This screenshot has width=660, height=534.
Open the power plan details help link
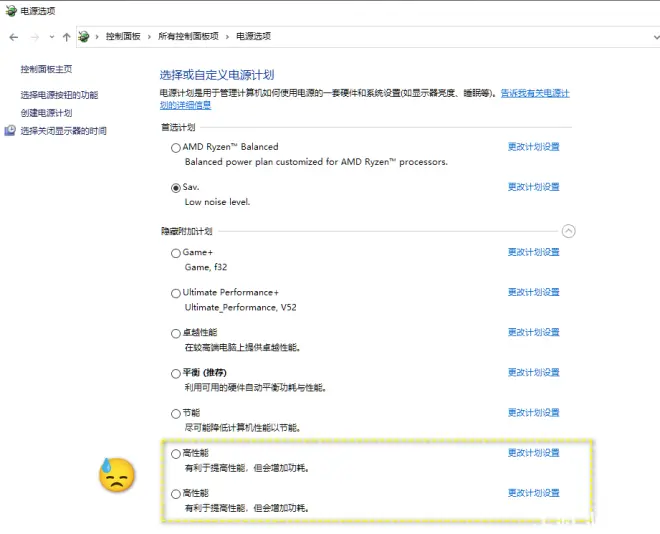[x=535, y=93]
